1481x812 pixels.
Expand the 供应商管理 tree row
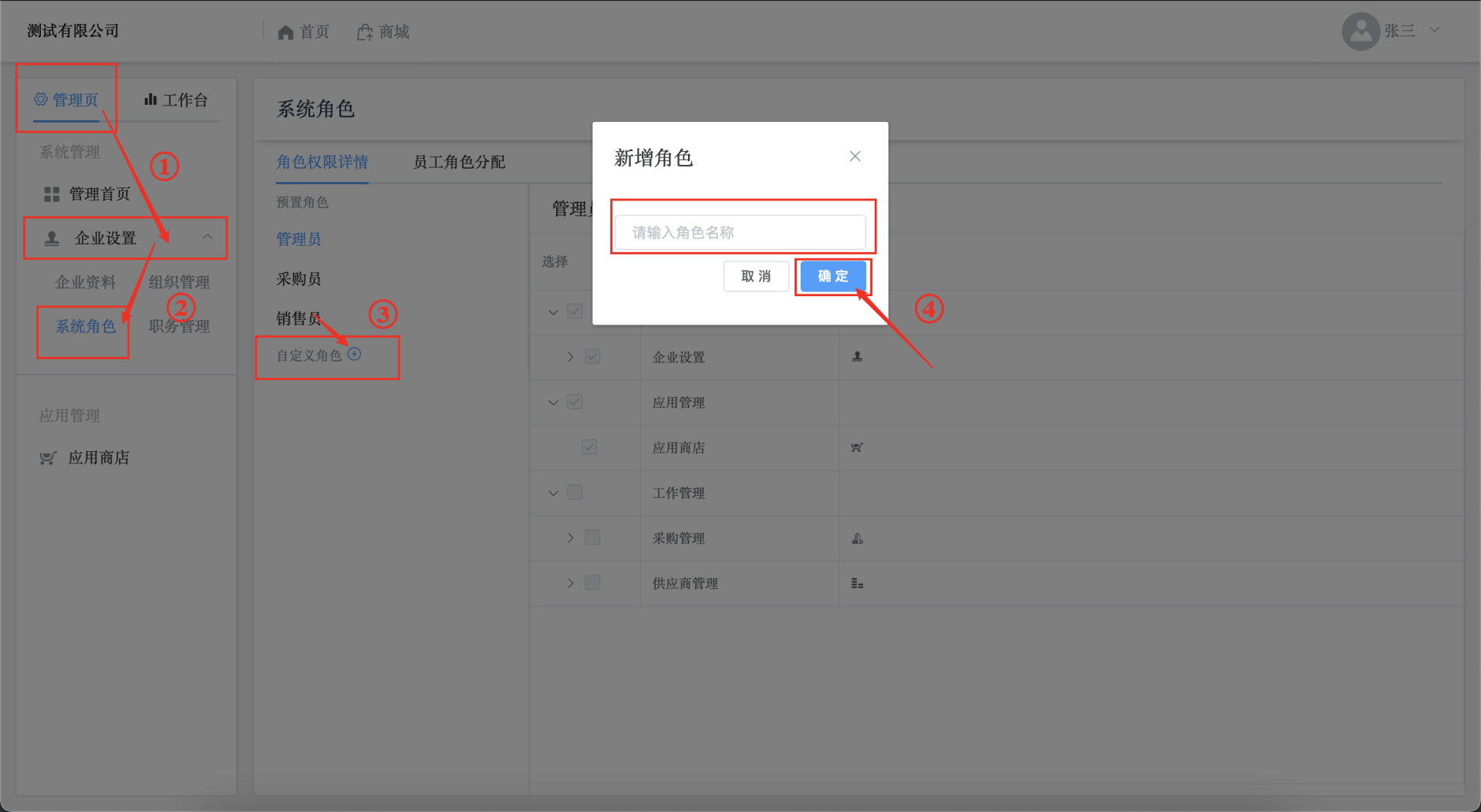tap(570, 583)
